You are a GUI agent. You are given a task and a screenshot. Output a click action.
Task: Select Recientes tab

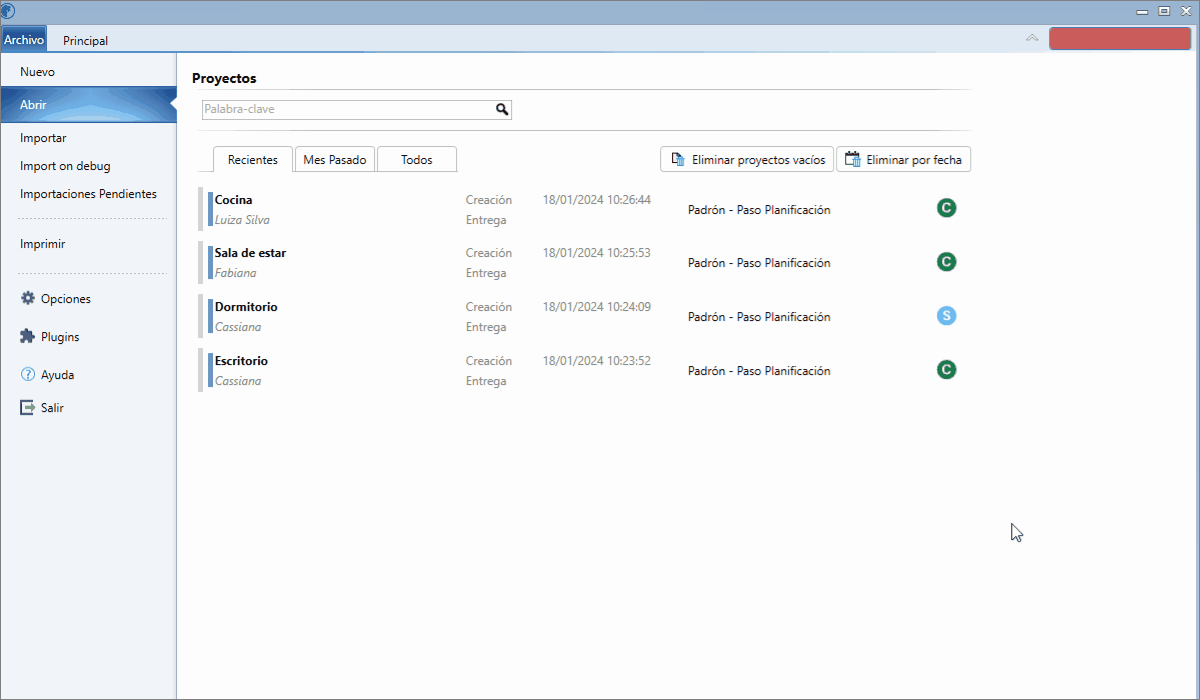click(253, 160)
